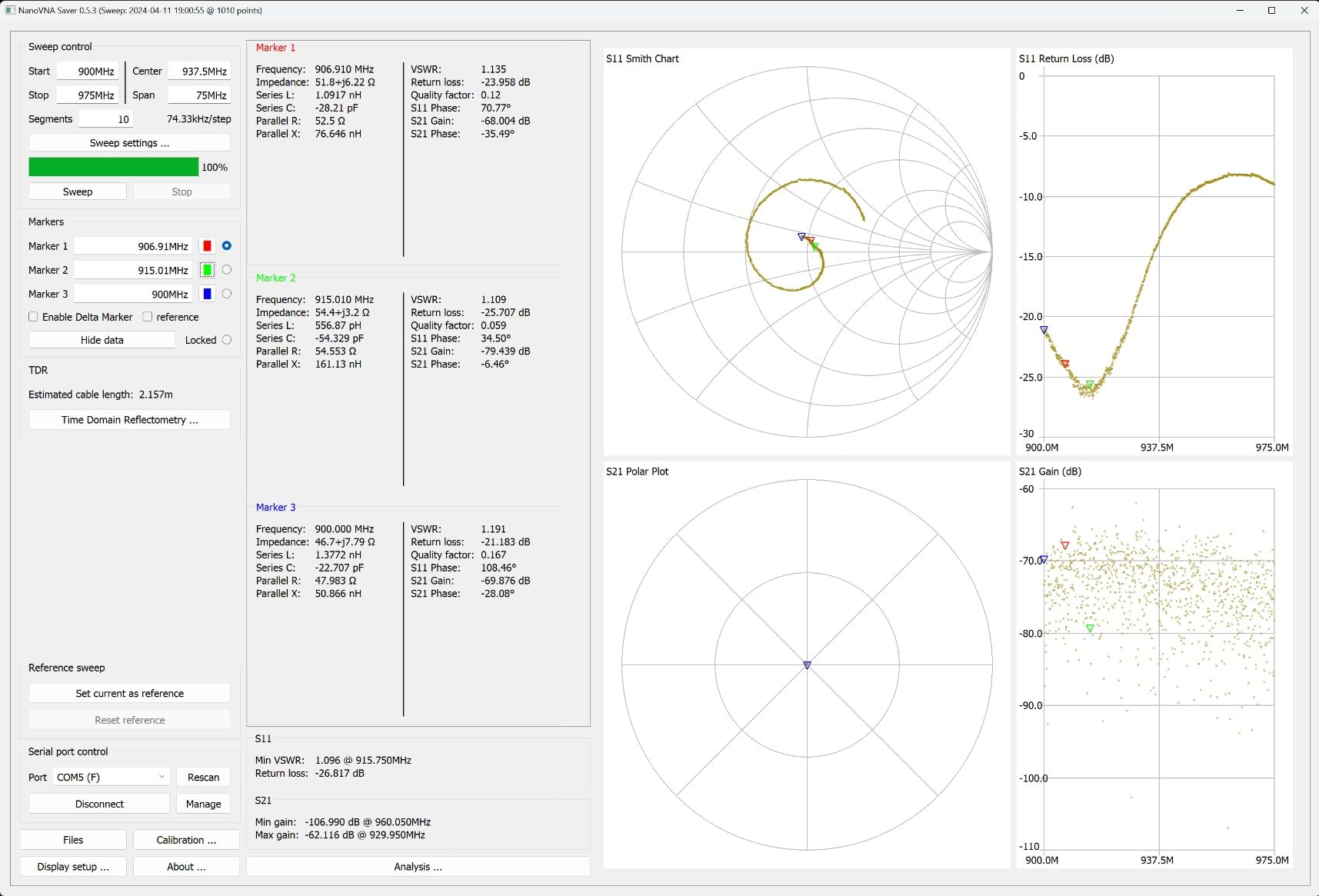The width and height of the screenshot is (1319, 896).
Task: Rescan available serial ports
Action: click(x=202, y=777)
